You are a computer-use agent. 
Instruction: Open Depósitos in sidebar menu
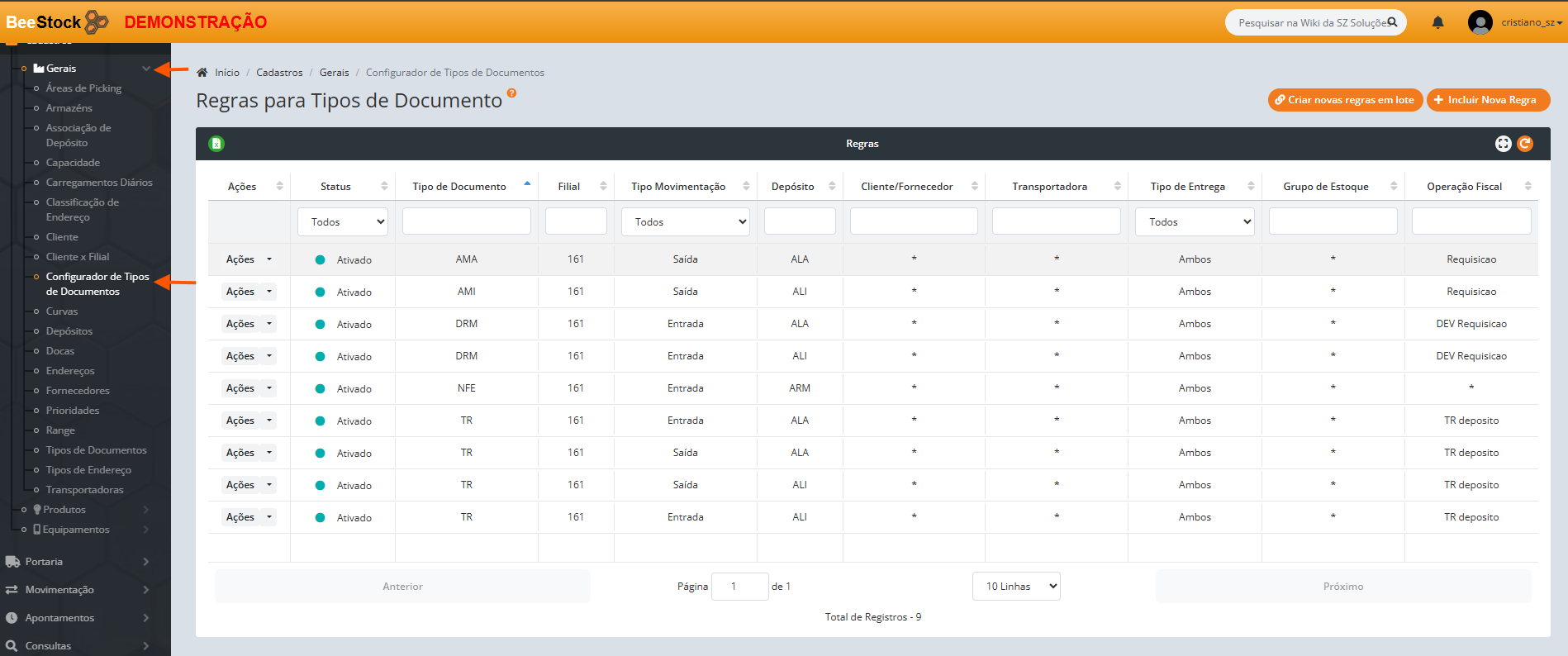[69, 331]
